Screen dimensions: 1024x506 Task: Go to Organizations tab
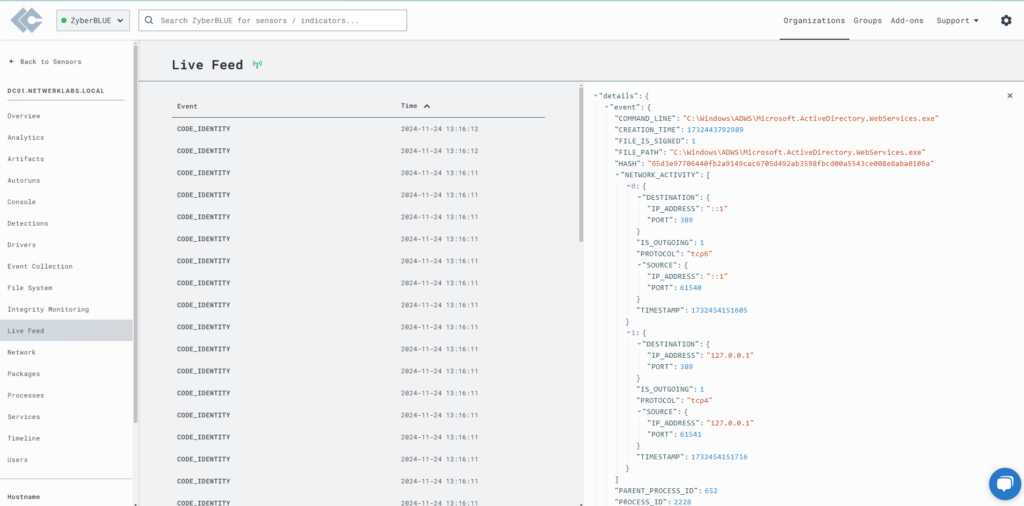(x=814, y=20)
